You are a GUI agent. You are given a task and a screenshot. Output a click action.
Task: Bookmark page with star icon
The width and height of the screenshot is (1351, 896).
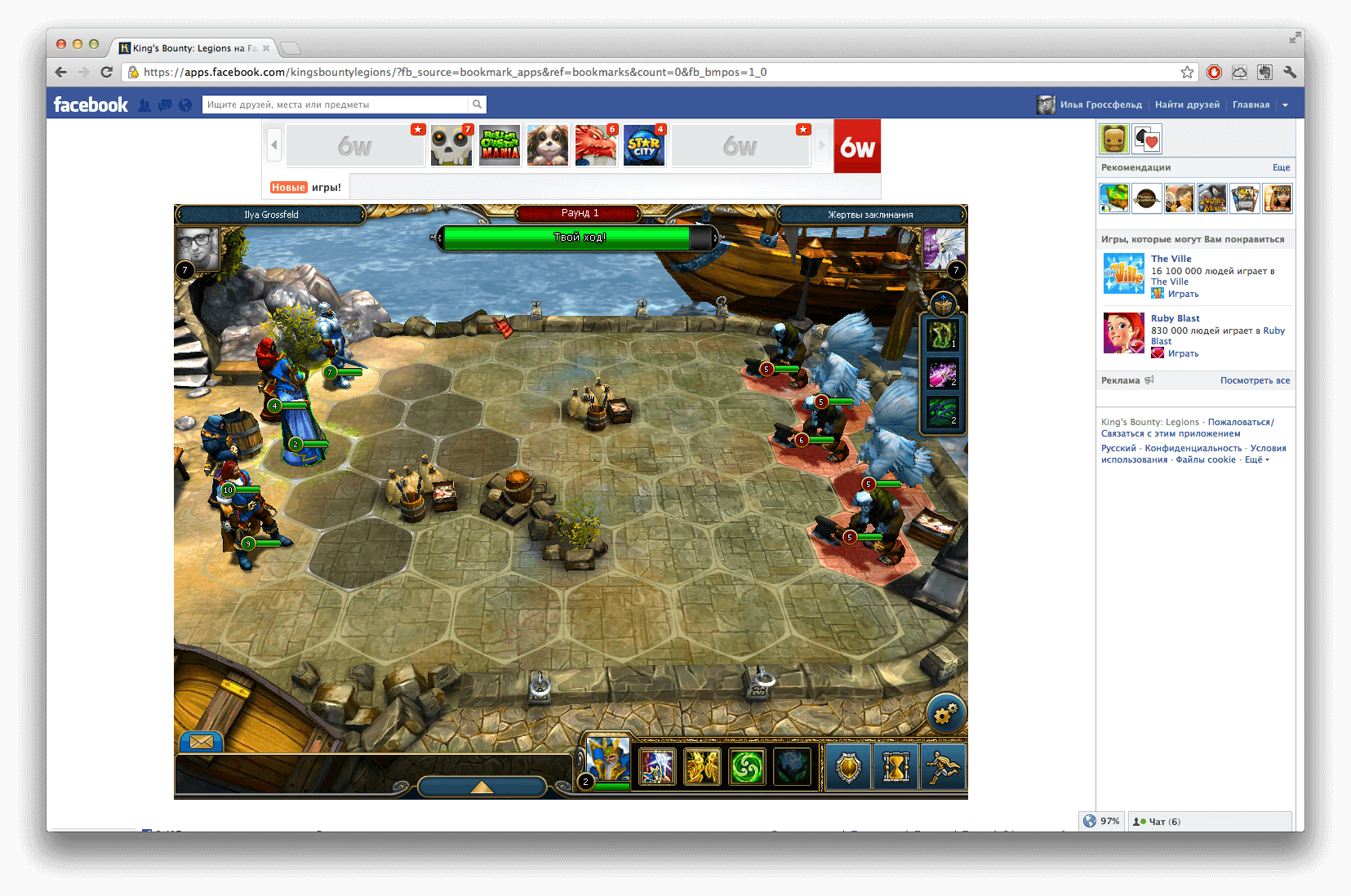point(1187,72)
